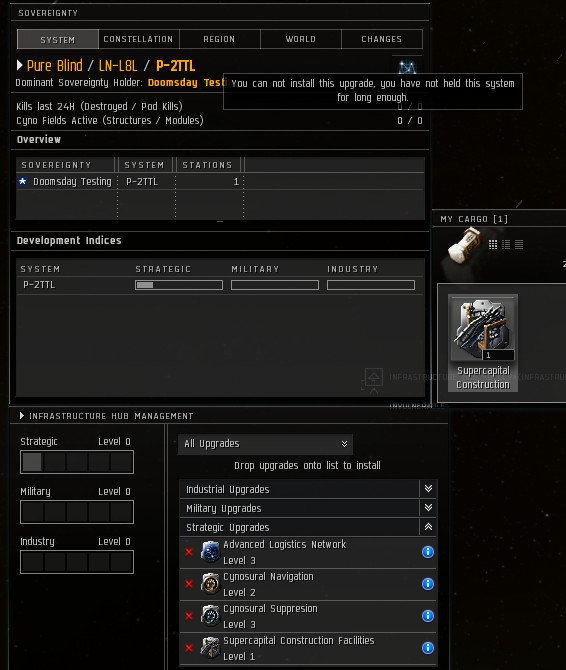This screenshot has height=670, width=566.
Task: Click the Strategic development index bar
Action: (179, 285)
